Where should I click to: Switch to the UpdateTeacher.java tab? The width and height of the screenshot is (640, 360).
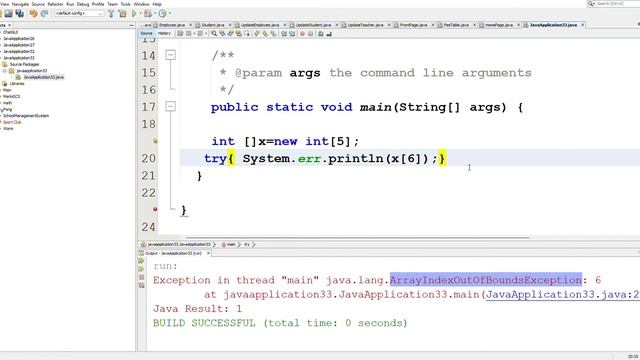(x=365, y=25)
